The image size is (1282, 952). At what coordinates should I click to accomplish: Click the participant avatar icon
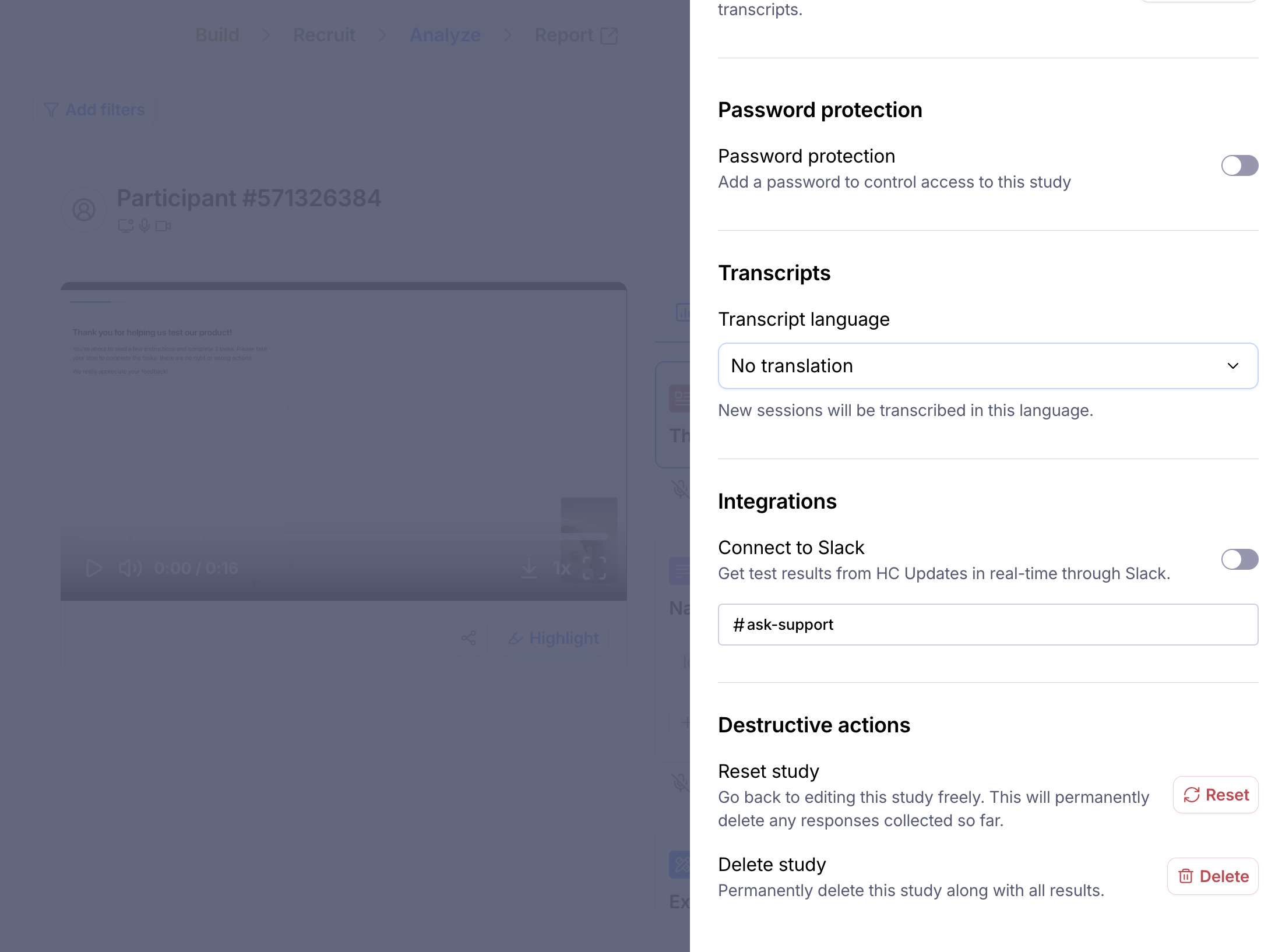[84, 210]
